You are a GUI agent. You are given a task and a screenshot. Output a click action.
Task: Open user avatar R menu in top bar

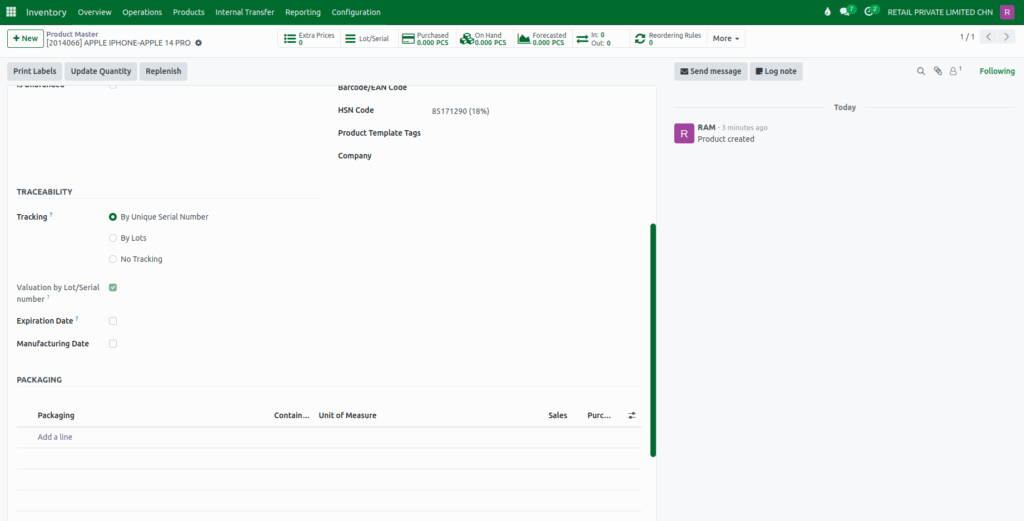(1007, 12)
